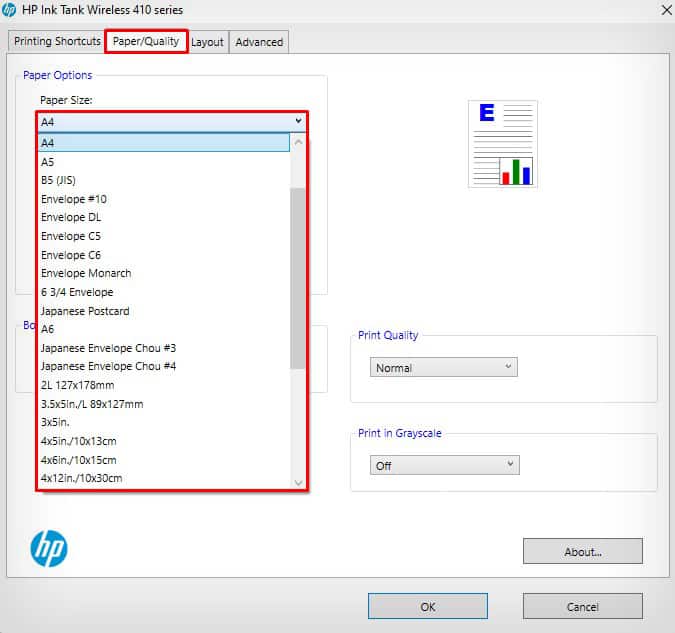Confirm settings with OK button
675x633 pixels.
pos(427,606)
